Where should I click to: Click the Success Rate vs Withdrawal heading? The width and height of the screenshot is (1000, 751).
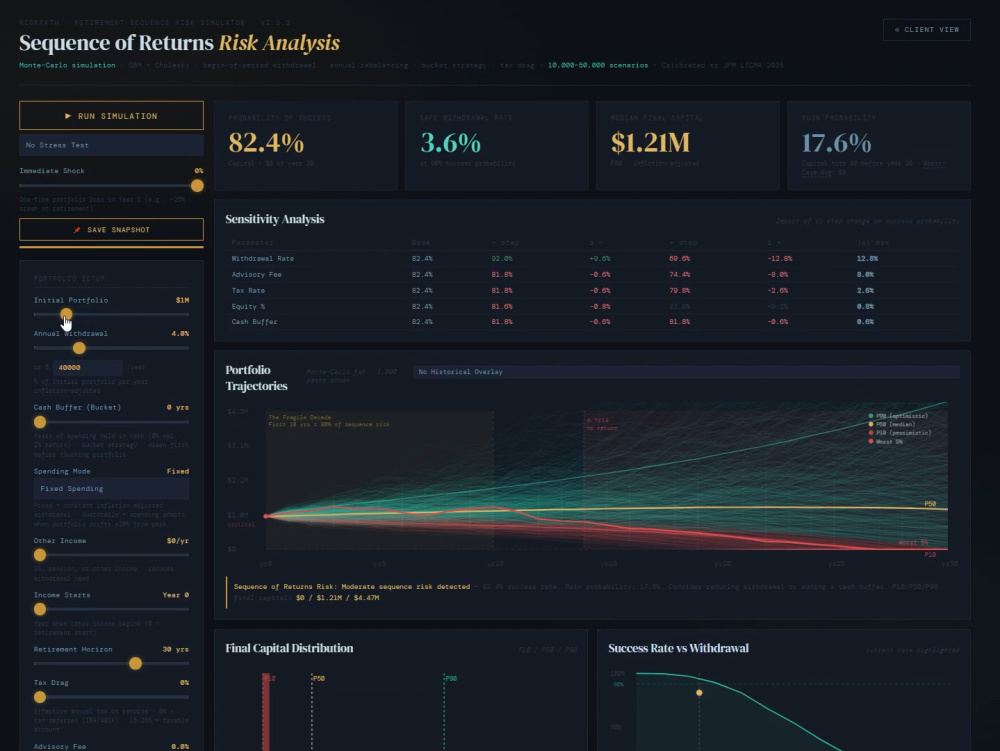click(x=679, y=648)
